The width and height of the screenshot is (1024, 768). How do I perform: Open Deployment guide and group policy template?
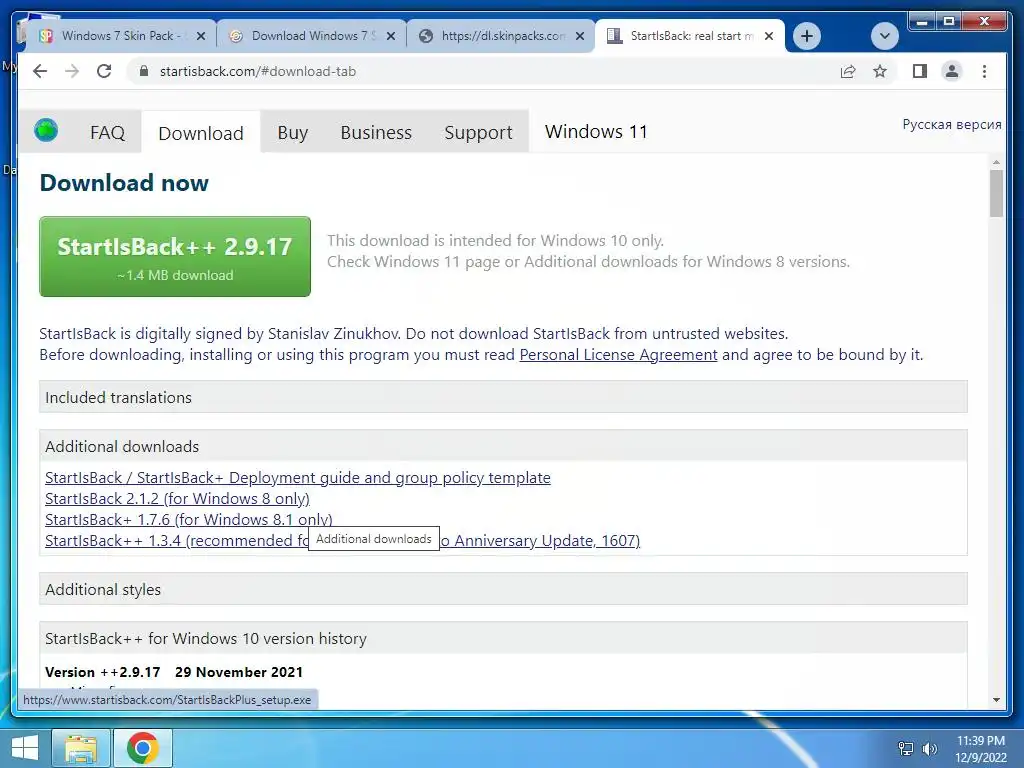tap(298, 477)
